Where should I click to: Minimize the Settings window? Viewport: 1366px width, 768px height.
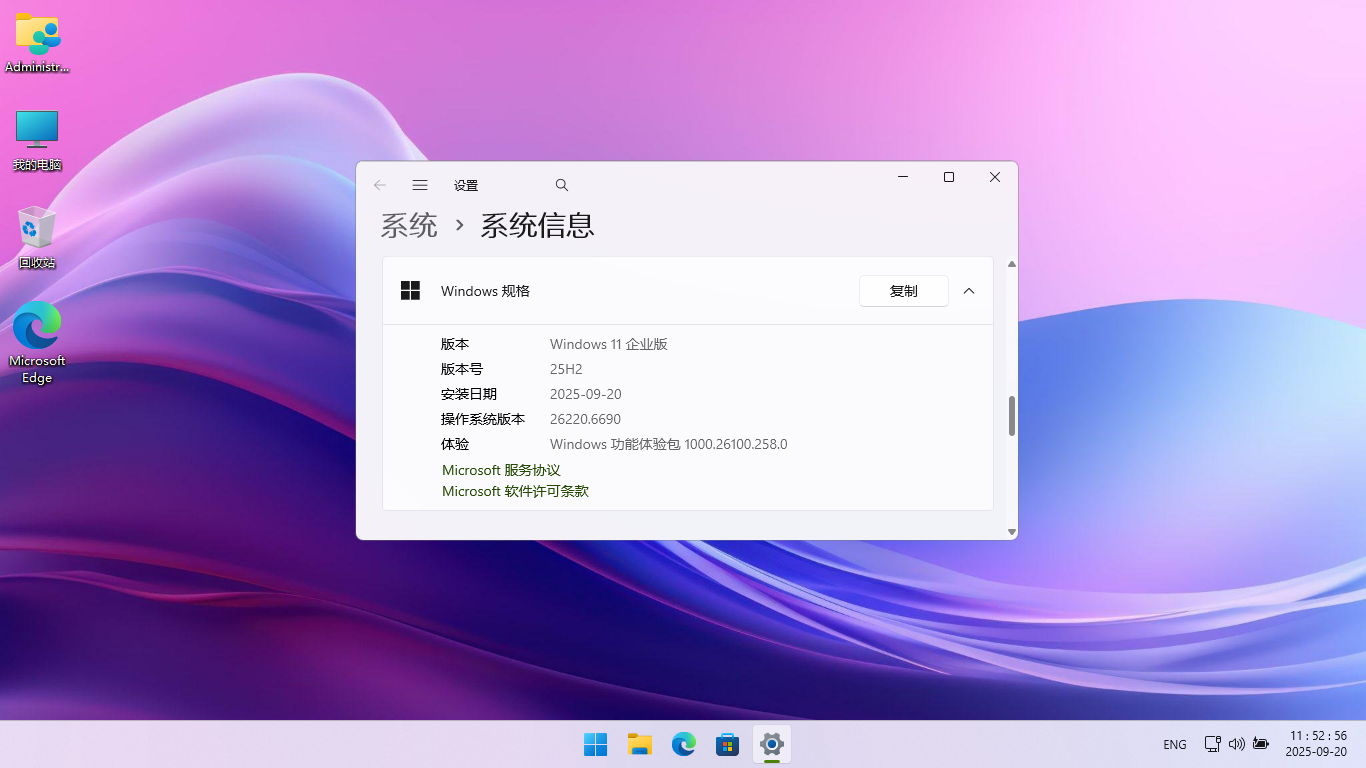(x=903, y=177)
